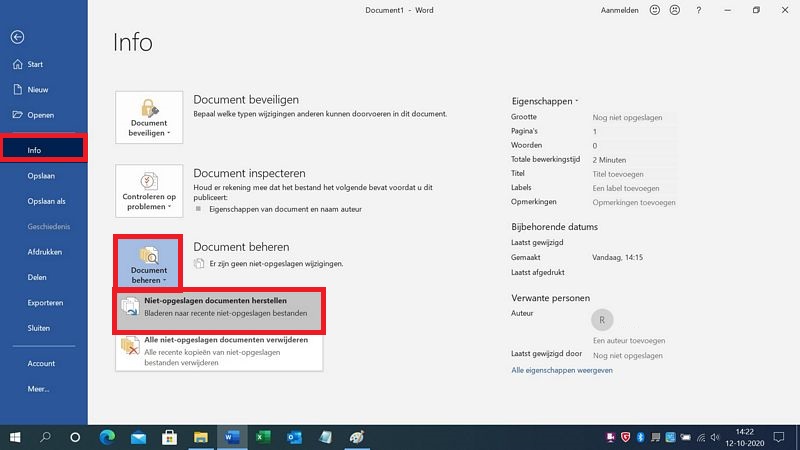The height and width of the screenshot is (450, 800).
Task: Choose Niet-opgeslagen documenten herstellen
Action: click(219, 311)
